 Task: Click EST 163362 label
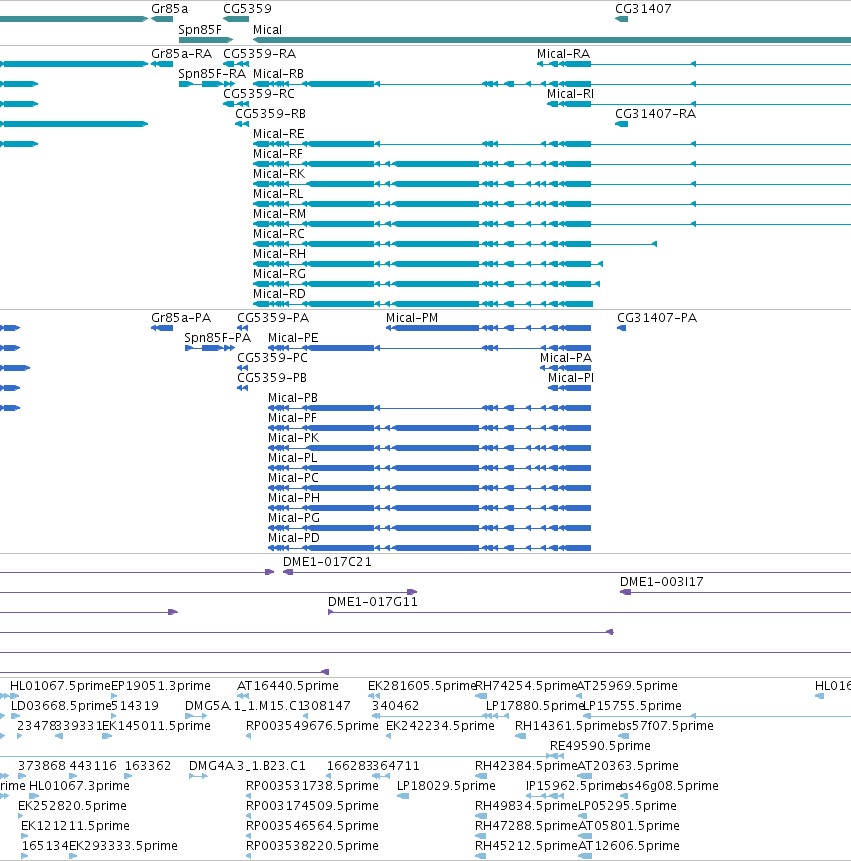tap(148, 766)
